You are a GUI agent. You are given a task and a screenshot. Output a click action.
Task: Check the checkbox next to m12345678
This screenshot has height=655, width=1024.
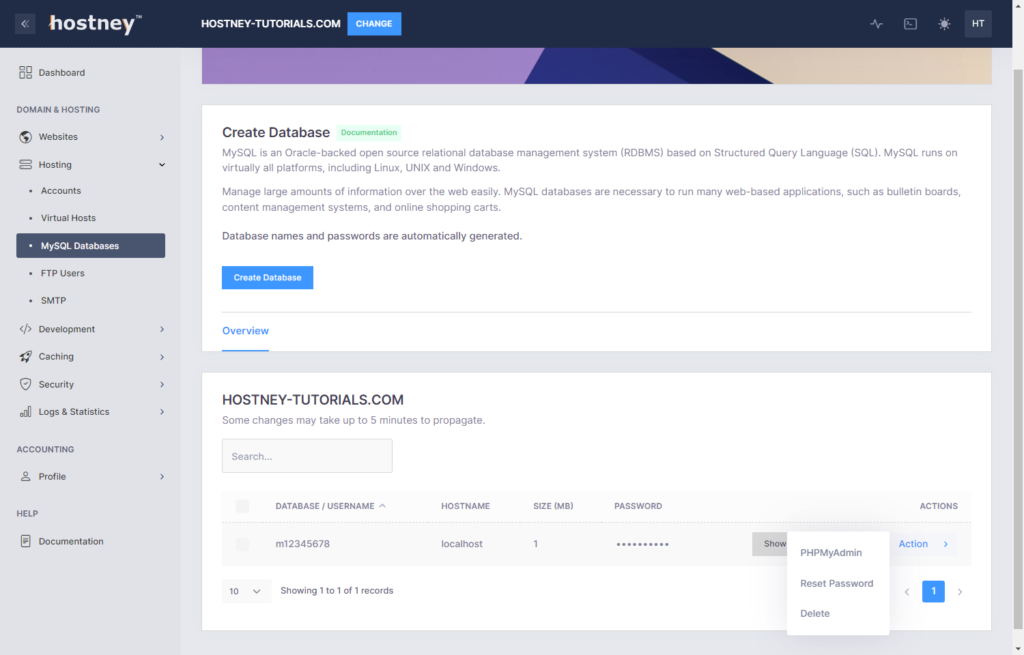click(x=242, y=543)
